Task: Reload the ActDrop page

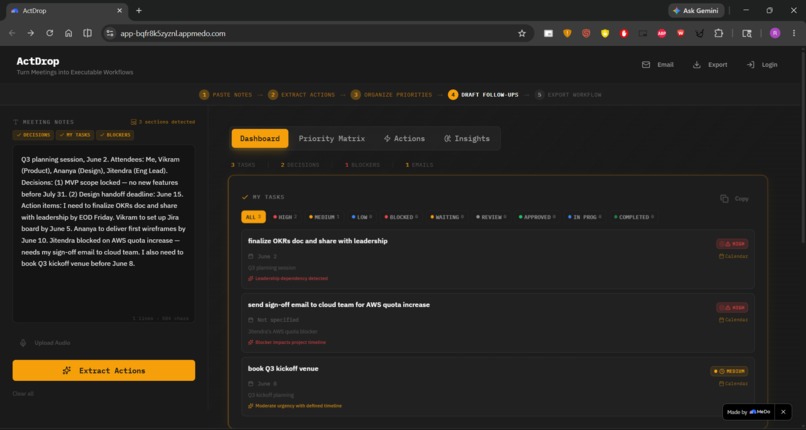Action: tap(49, 33)
